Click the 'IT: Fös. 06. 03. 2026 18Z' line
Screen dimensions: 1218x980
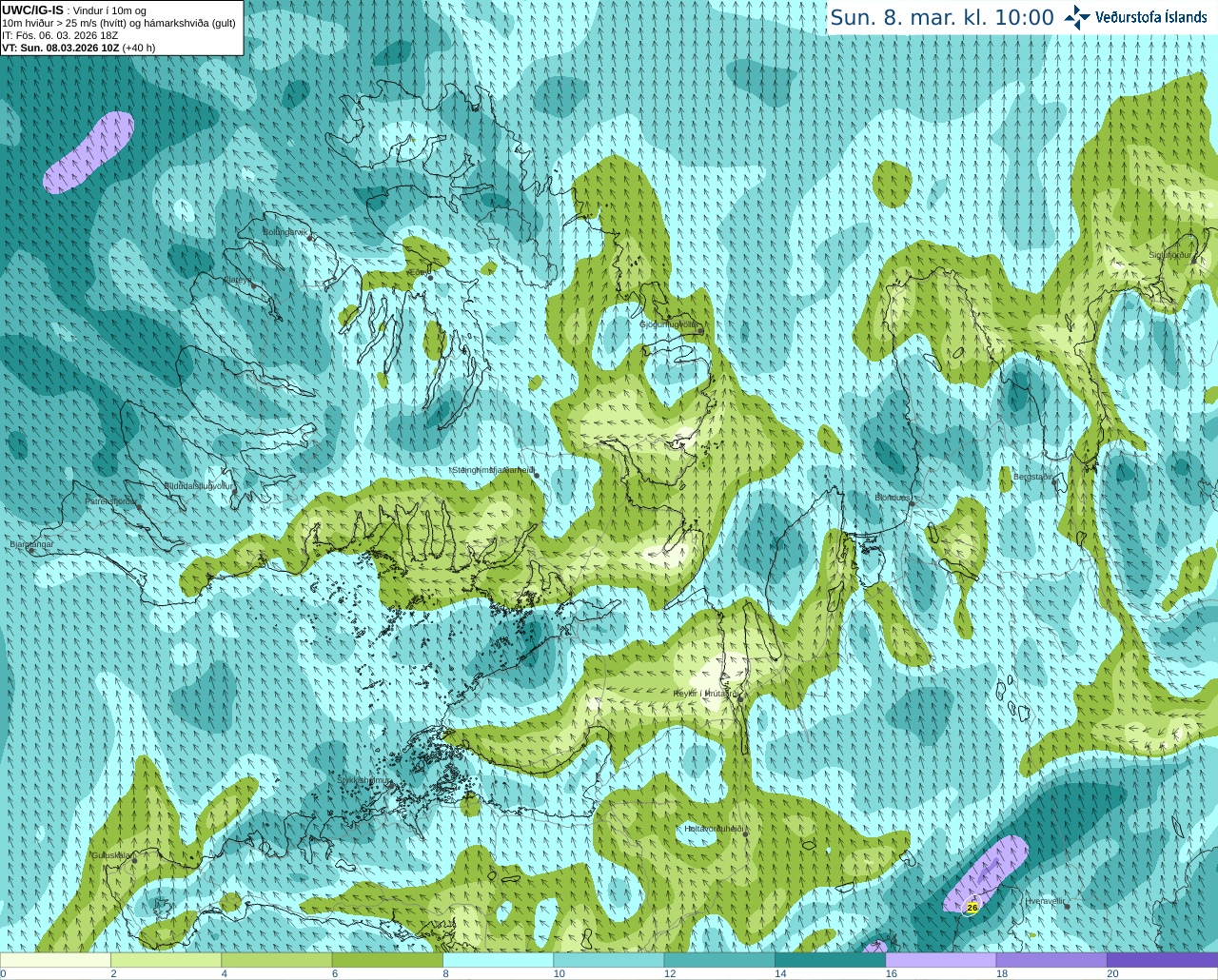(60, 35)
